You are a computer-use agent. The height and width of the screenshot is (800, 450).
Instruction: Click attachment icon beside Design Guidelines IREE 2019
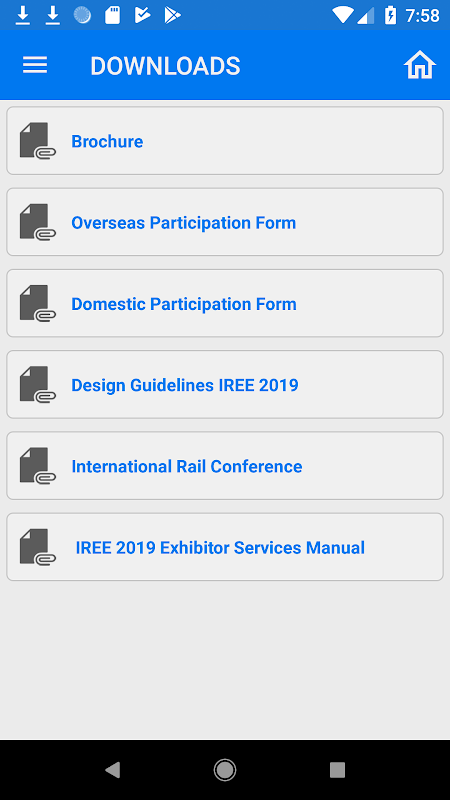coord(38,384)
